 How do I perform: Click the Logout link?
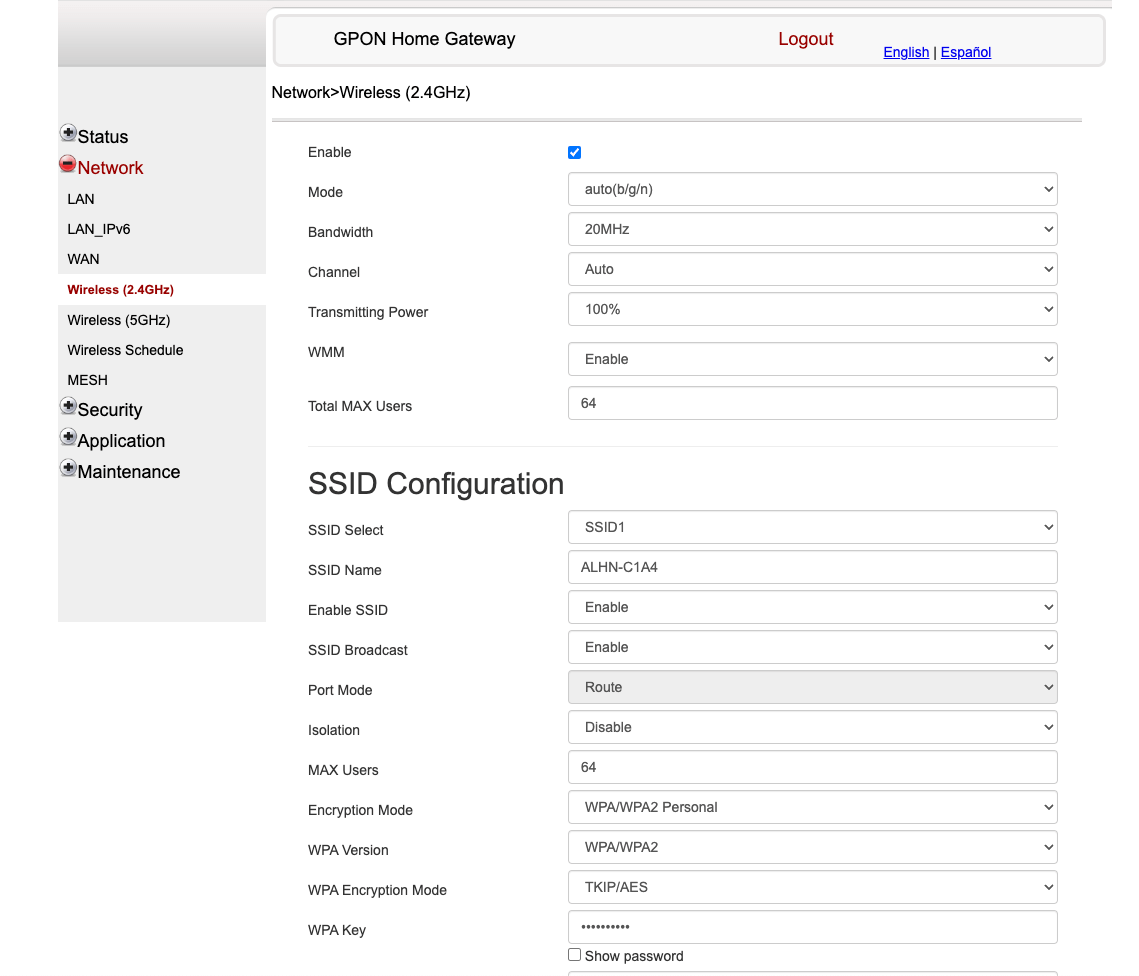click(805, 39)
